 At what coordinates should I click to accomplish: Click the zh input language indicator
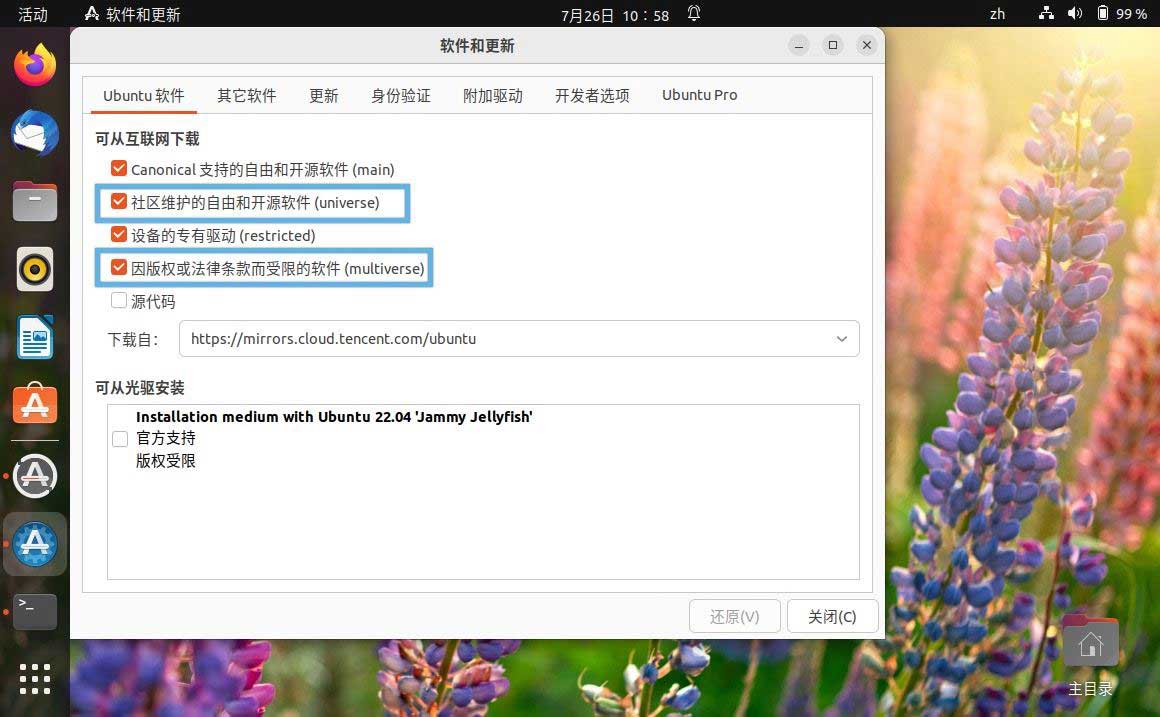(x=997, y=14)
